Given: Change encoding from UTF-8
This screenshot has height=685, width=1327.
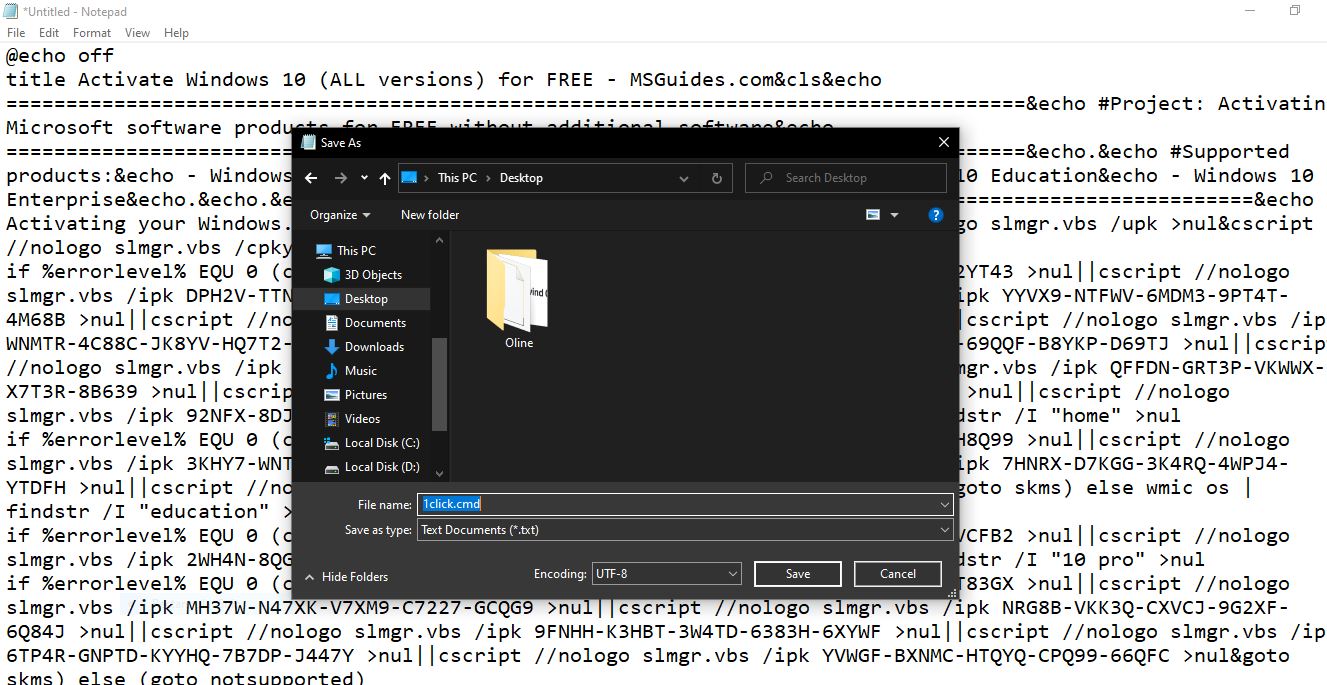Looking at the screenshot, I should pyautogui.click(x=666, y=573).
